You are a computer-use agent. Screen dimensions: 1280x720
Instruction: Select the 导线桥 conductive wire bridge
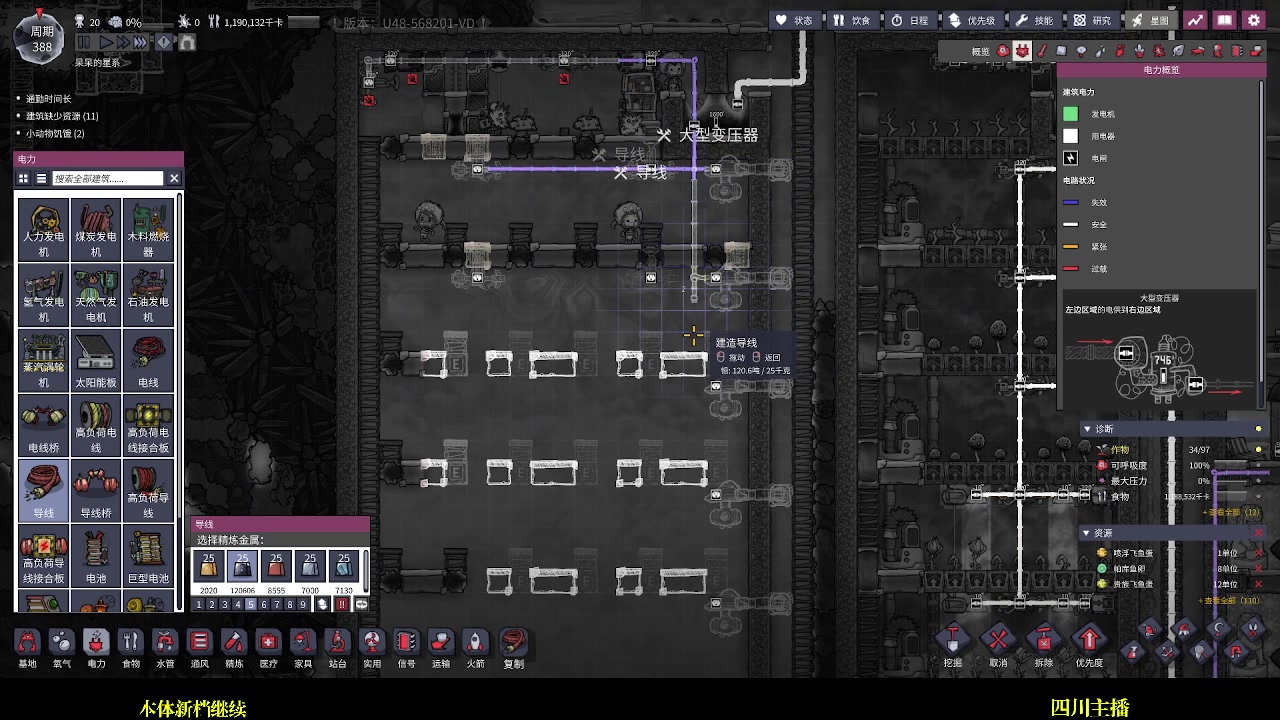click(96, 489)
